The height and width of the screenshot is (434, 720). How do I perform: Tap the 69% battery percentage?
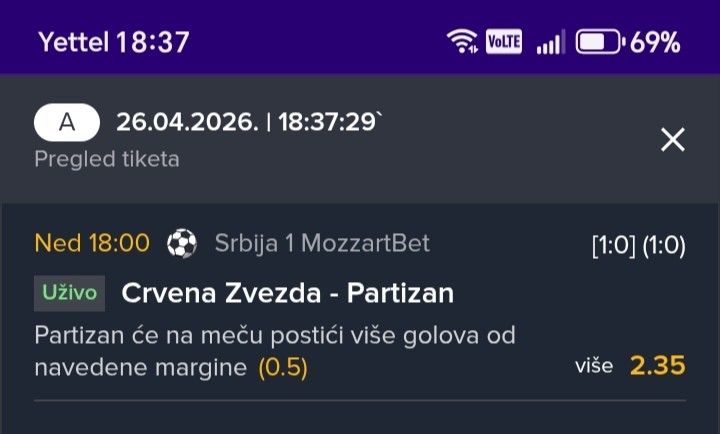[x=655, y=42]
